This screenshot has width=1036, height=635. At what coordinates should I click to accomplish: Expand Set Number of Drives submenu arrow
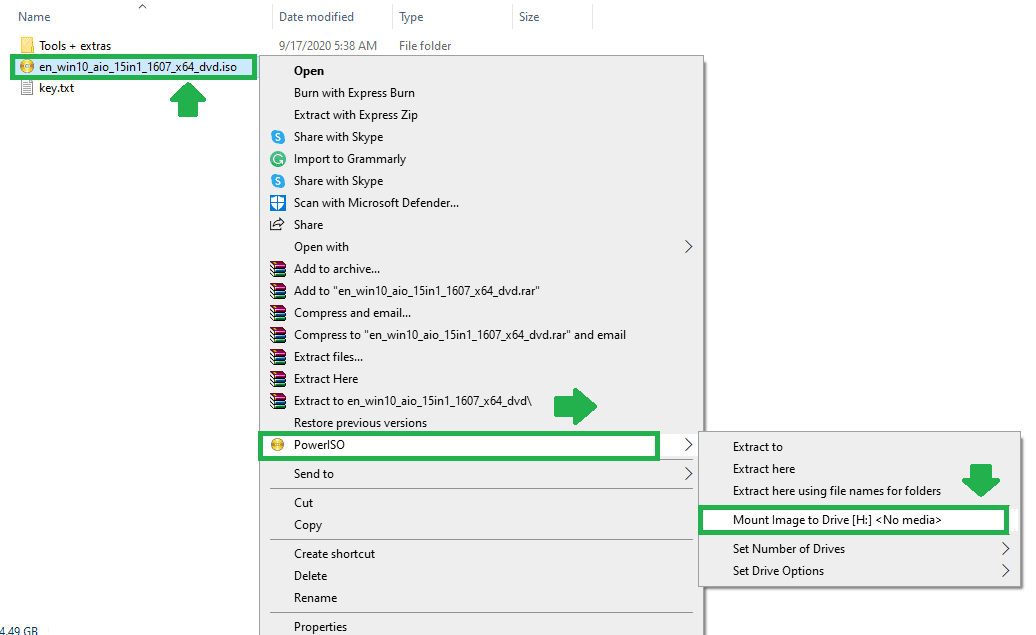[1006, 548]
